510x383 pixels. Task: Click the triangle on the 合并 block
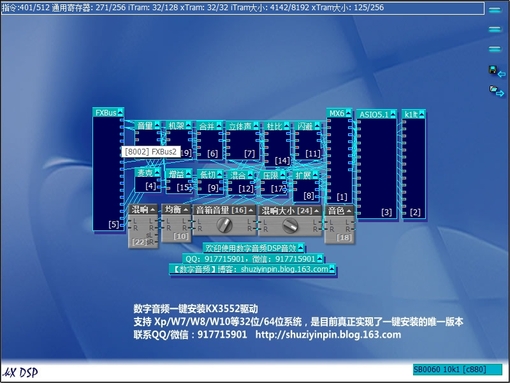pyautogui.click(x=219, y=126)
